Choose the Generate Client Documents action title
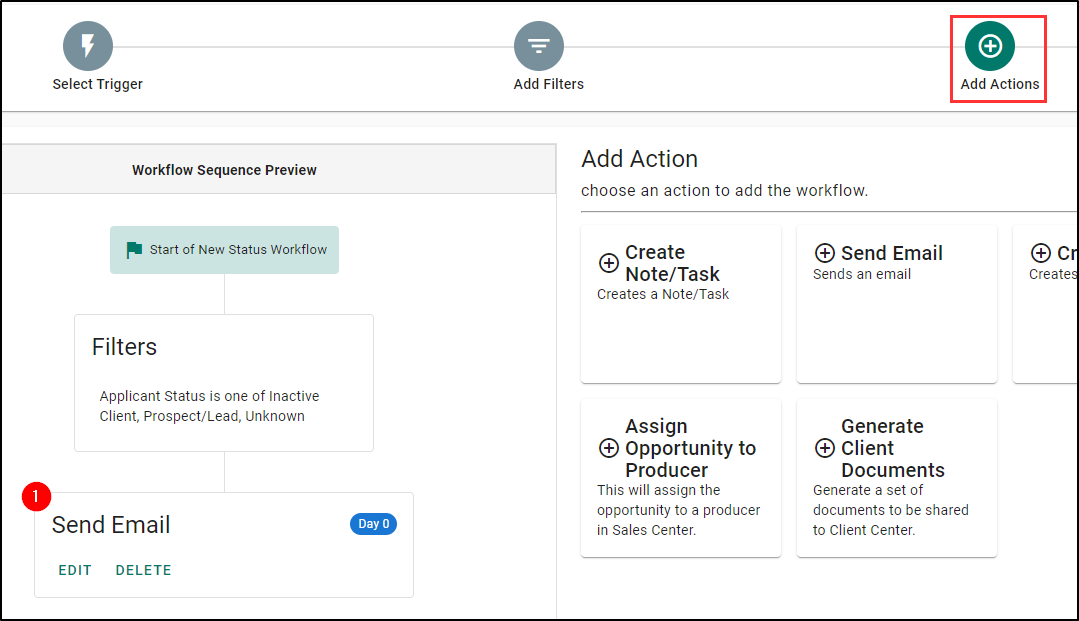This screenshot has height=621, width=1079. pyautogui.click(x=892, y=448)
